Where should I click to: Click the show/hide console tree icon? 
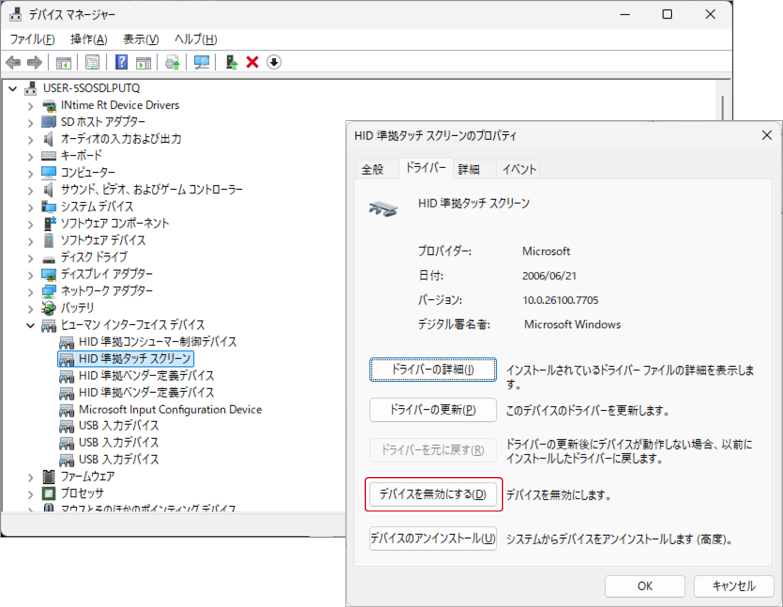[x=63, y=62]
